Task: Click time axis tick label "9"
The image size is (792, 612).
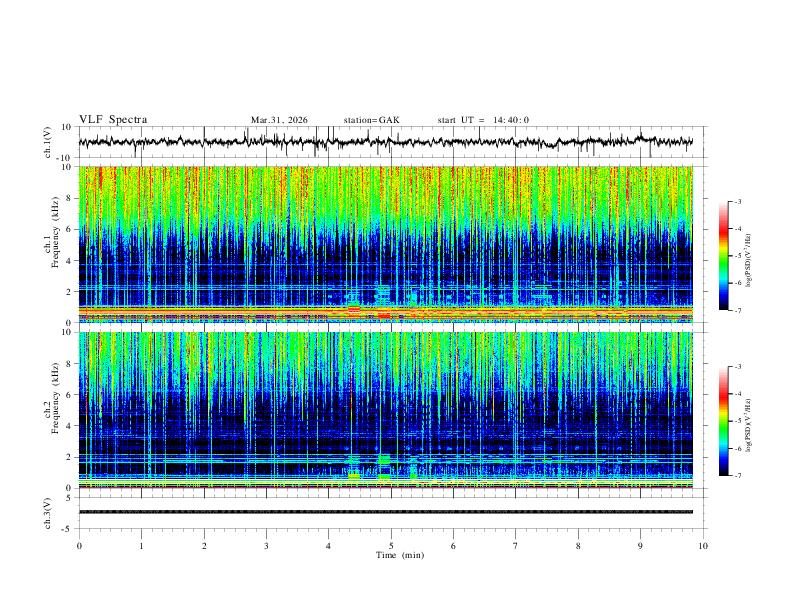Action: [640, 546]
